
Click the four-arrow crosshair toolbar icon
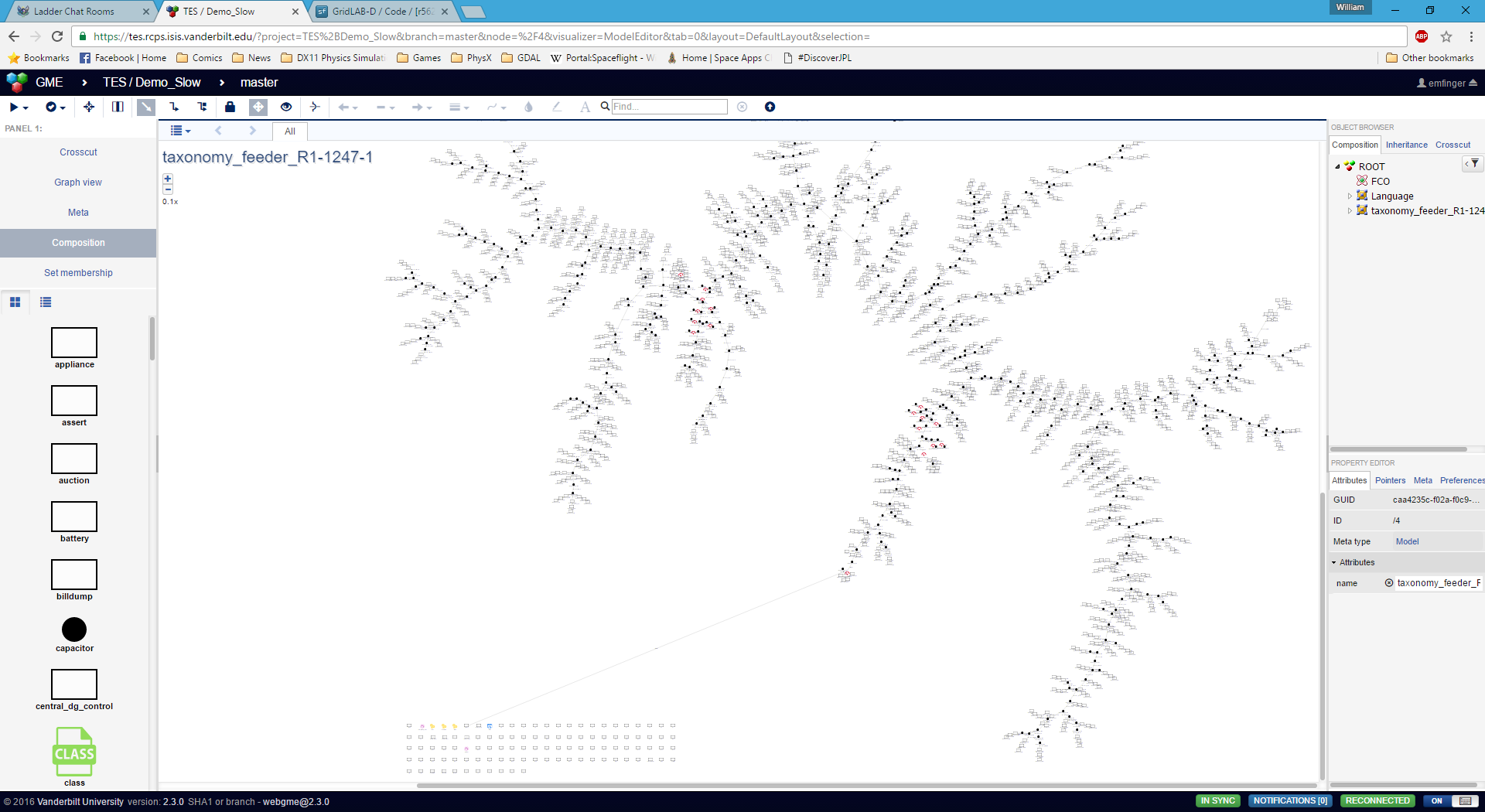pyautogui.click(x=89, y=107)
